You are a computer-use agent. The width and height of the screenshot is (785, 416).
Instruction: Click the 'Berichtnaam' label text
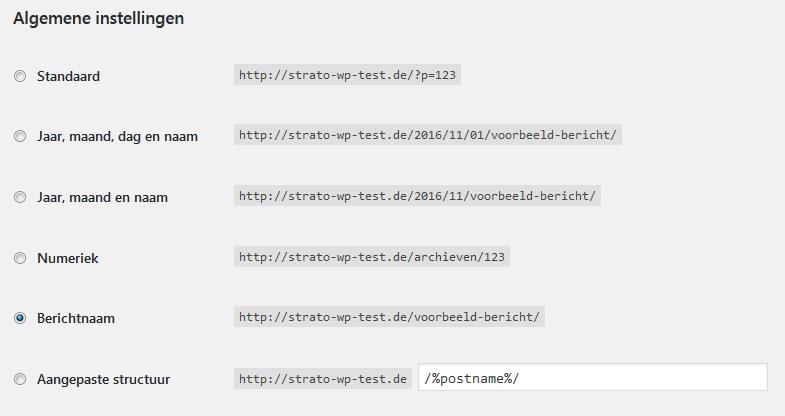(75, 319)
